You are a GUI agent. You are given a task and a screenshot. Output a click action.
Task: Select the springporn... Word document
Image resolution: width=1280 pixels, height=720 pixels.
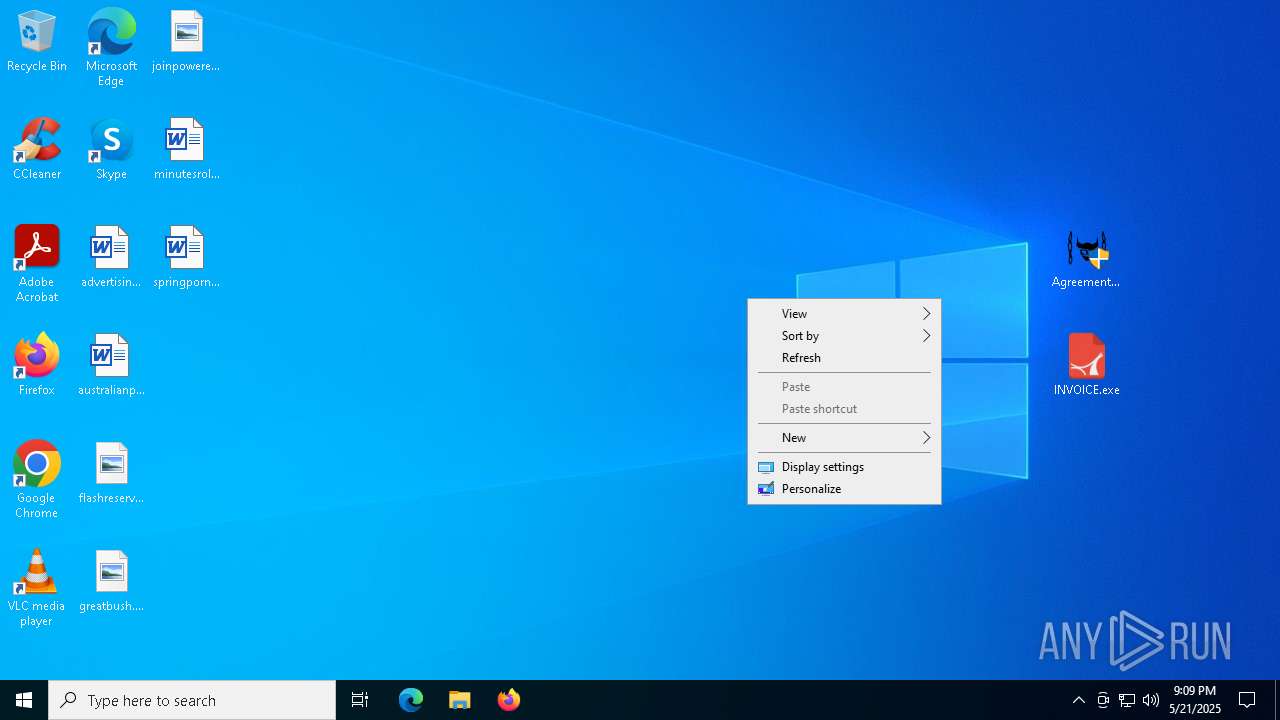coord(186,258)
